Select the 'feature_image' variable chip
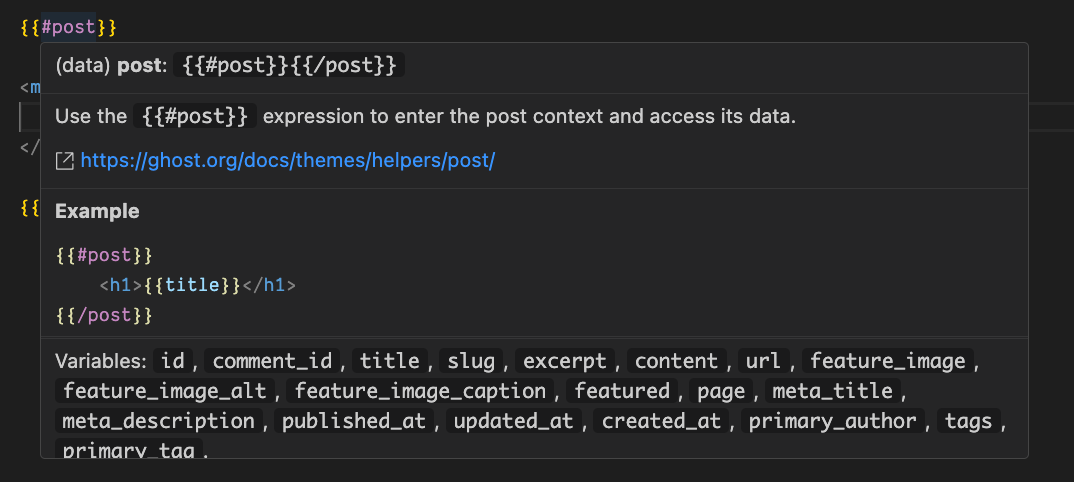This screenshot has height=482, width=1074. 888,361
